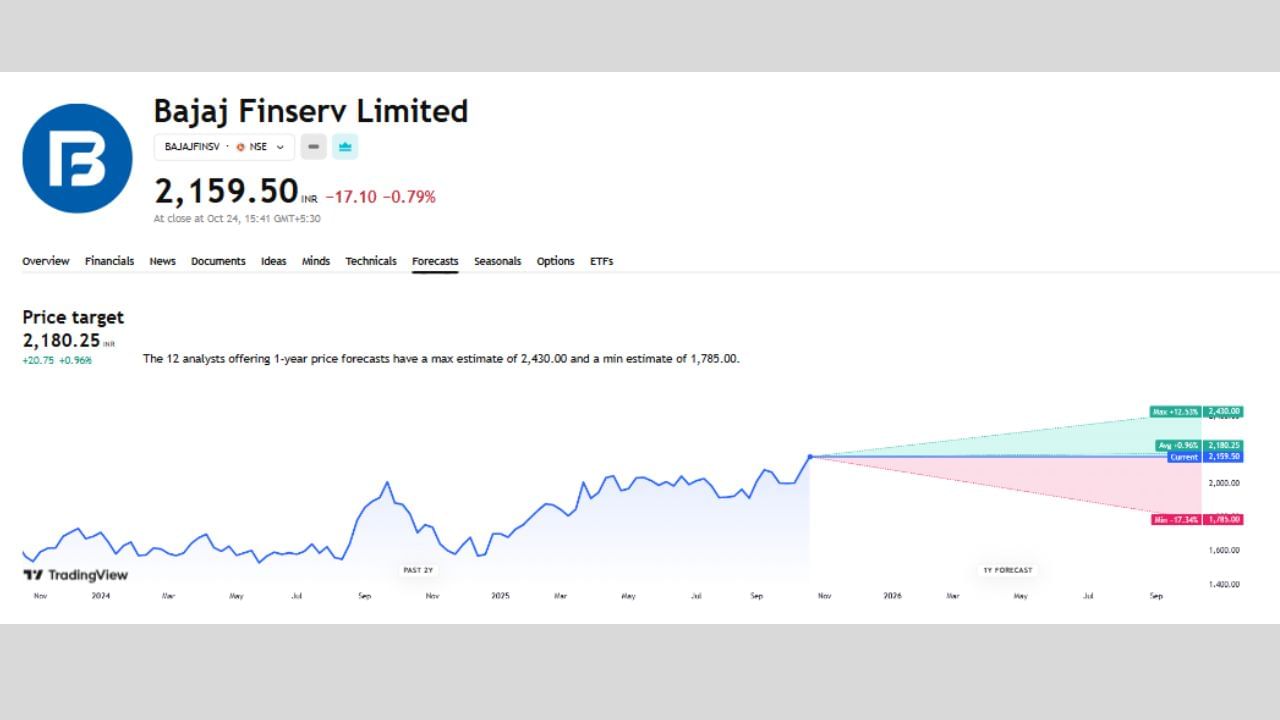
Task: Click the Avg +0.96% target label
Action: point(1178,444)
